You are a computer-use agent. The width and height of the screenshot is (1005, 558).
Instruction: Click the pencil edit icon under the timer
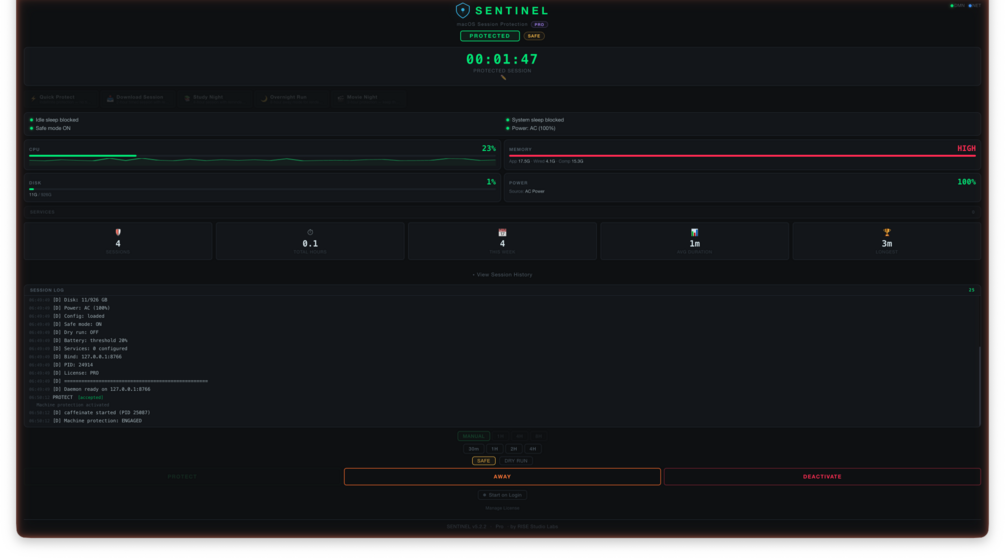(503, 78)
